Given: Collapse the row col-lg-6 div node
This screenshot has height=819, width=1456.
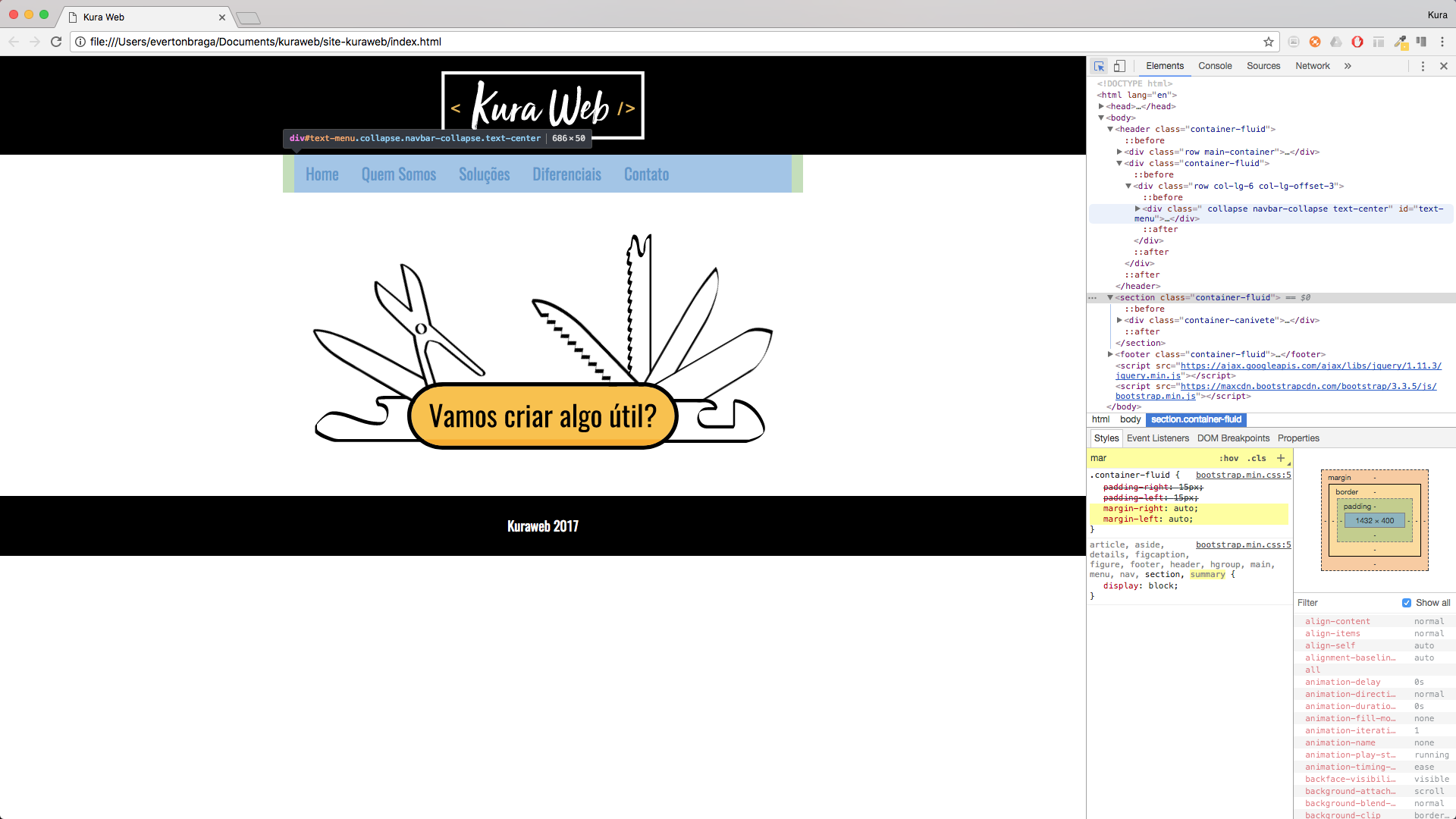Looking at the screenshot, I should [x=1128, y=186].
